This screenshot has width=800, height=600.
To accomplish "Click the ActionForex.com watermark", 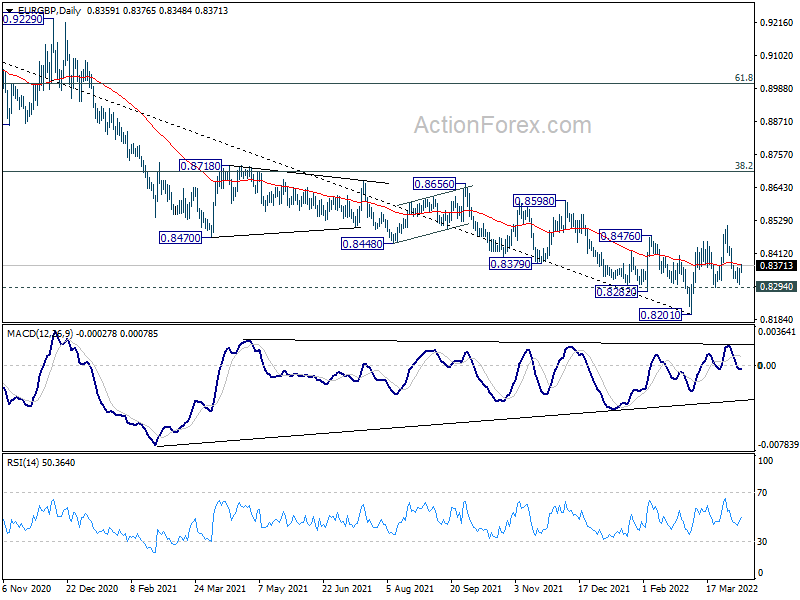I will point(503,125).
